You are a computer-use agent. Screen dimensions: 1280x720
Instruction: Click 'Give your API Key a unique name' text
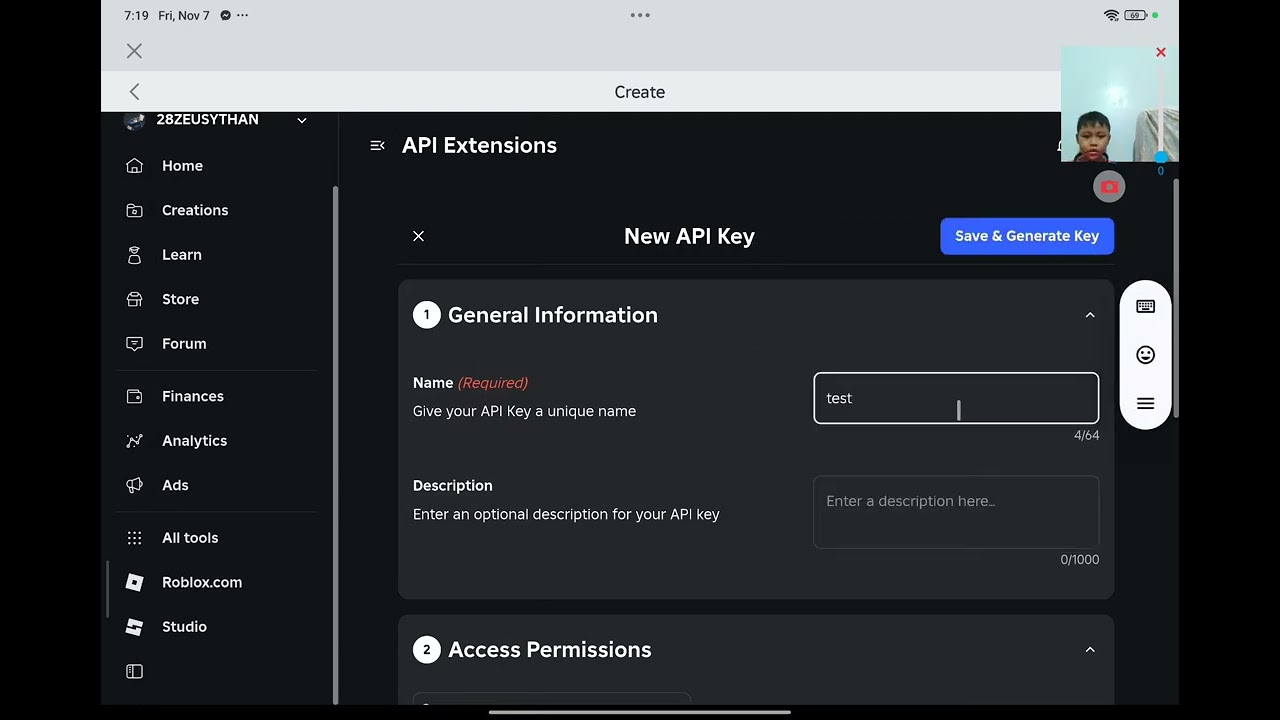point(524,411)
